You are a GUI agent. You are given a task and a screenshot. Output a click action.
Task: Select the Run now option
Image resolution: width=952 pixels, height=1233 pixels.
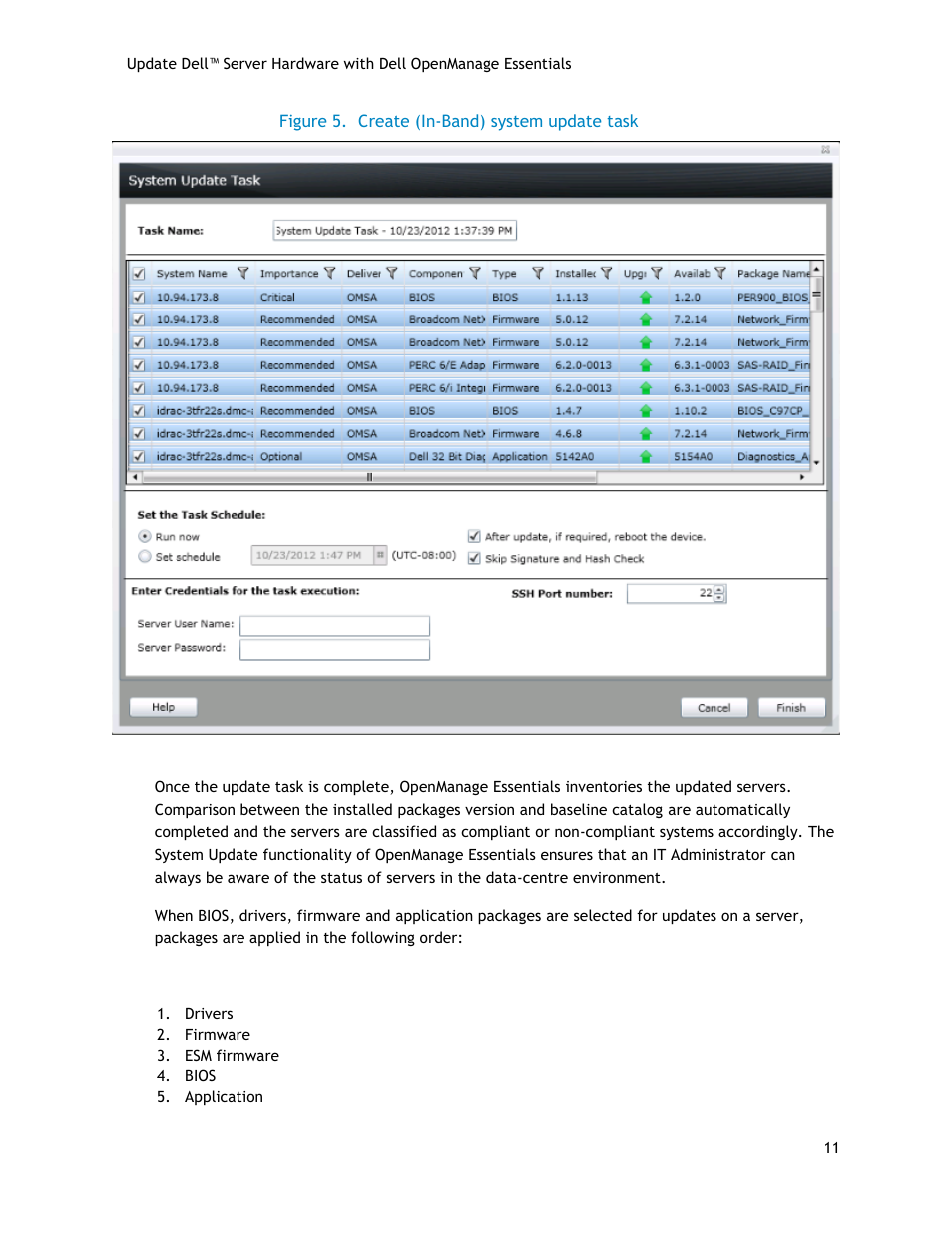tap(145, 536)
